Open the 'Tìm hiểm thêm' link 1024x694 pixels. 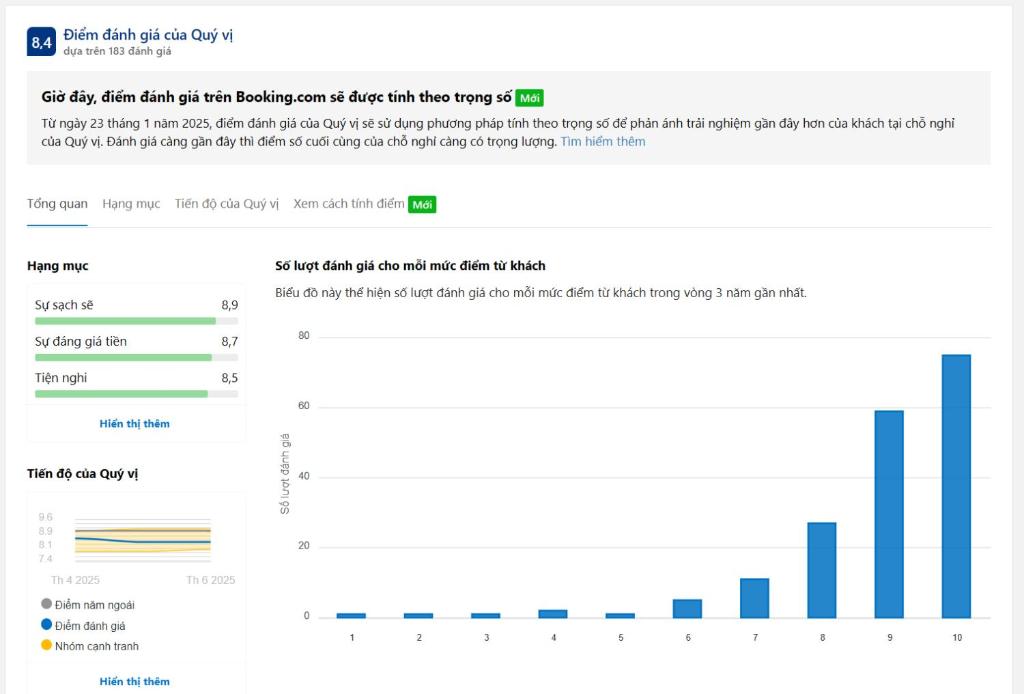(x=602, y=142)
